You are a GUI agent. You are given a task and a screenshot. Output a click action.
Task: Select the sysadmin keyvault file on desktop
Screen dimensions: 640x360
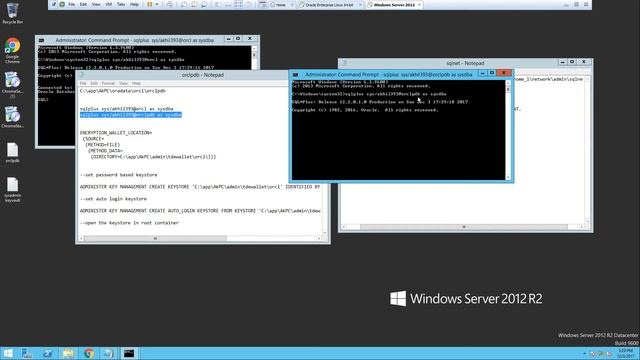tap(12, 189)
